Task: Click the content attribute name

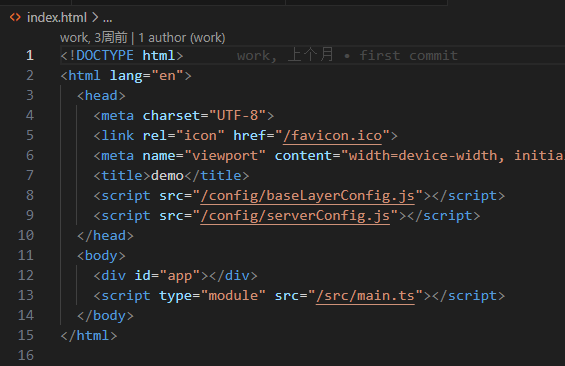Action: click(303, 156)
